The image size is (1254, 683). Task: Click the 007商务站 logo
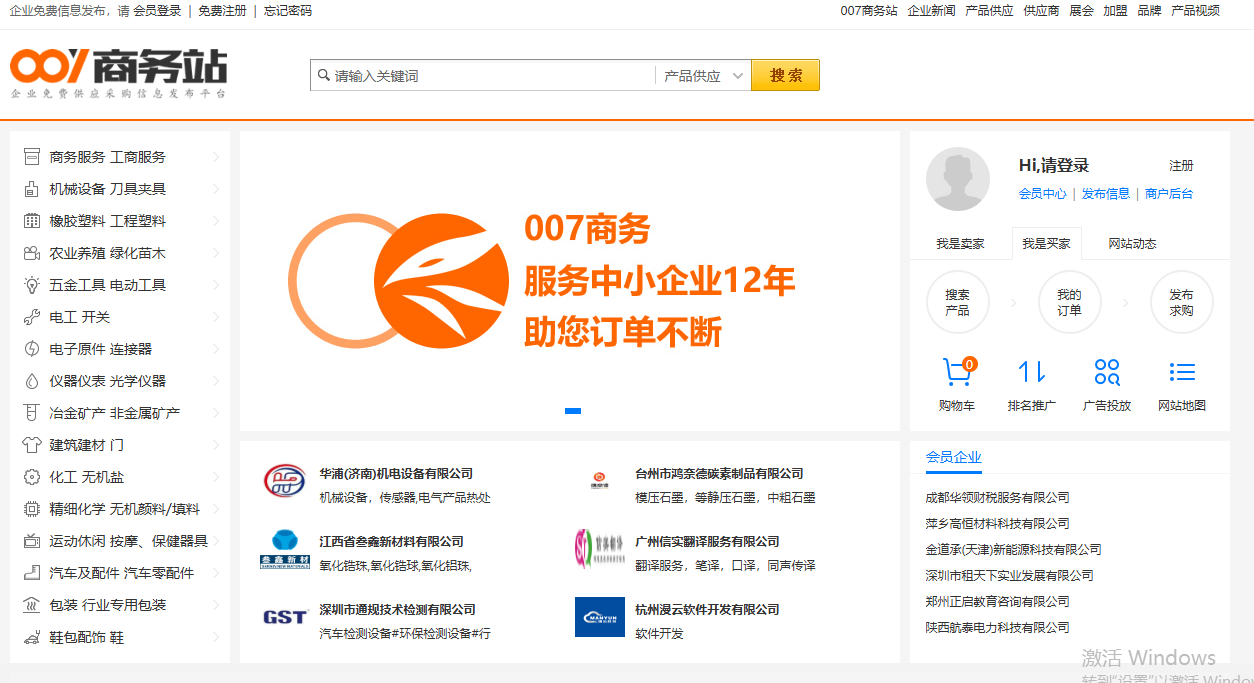(x=117, y=73)
